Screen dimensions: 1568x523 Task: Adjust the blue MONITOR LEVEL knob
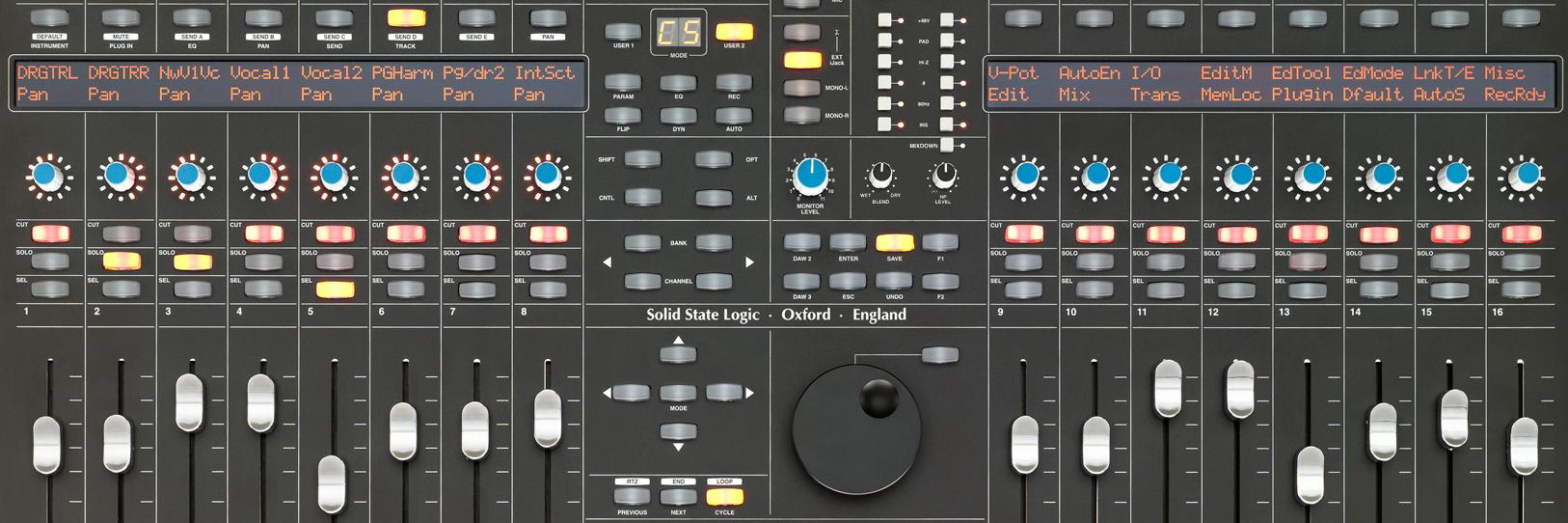811,176
